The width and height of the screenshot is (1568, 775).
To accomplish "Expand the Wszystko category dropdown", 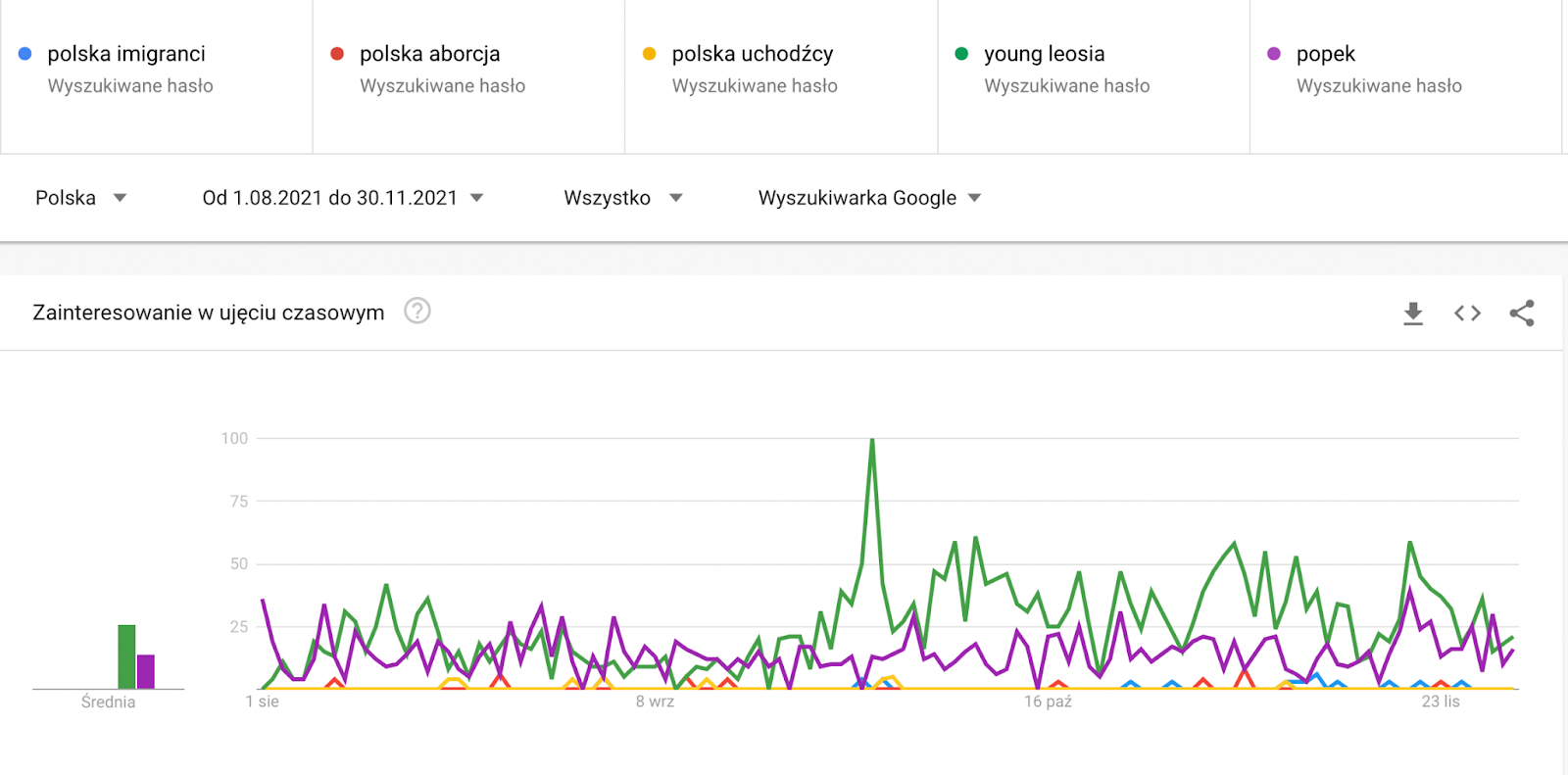I will [x=623, y=198].
